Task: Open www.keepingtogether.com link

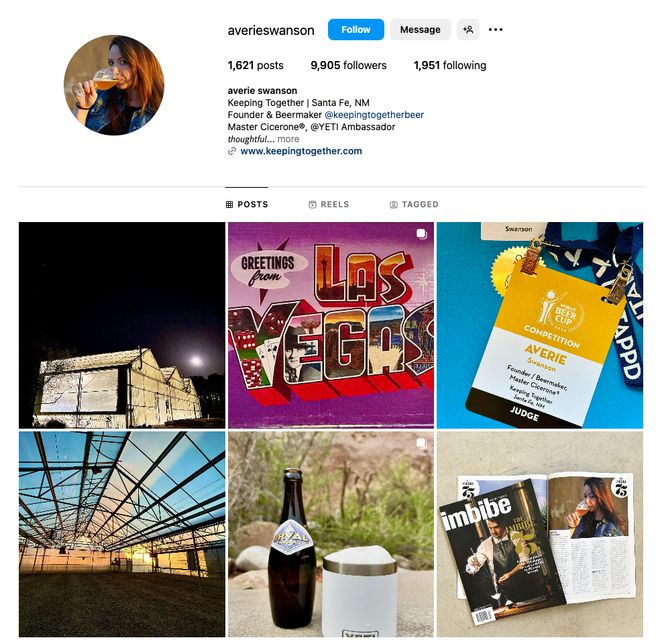Action: pos(301,151)
